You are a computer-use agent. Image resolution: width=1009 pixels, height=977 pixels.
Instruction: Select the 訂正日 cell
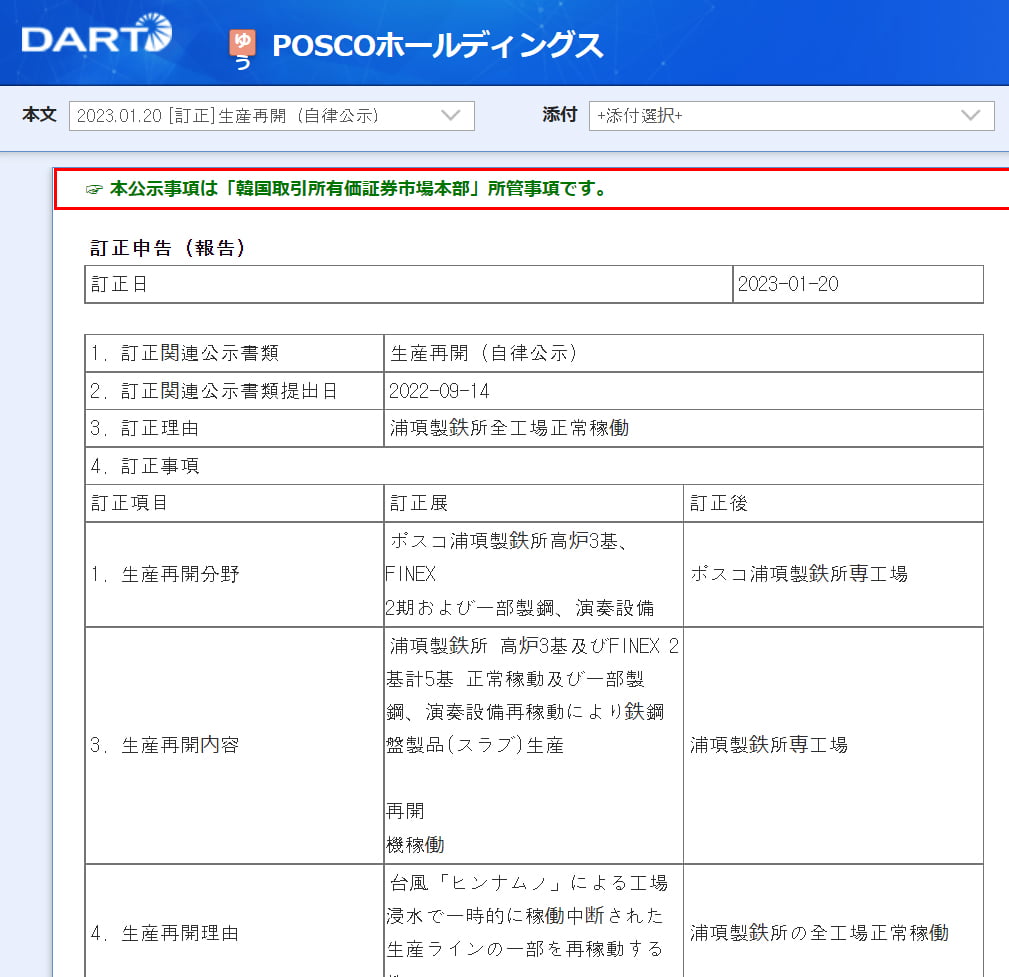point(409,284)
